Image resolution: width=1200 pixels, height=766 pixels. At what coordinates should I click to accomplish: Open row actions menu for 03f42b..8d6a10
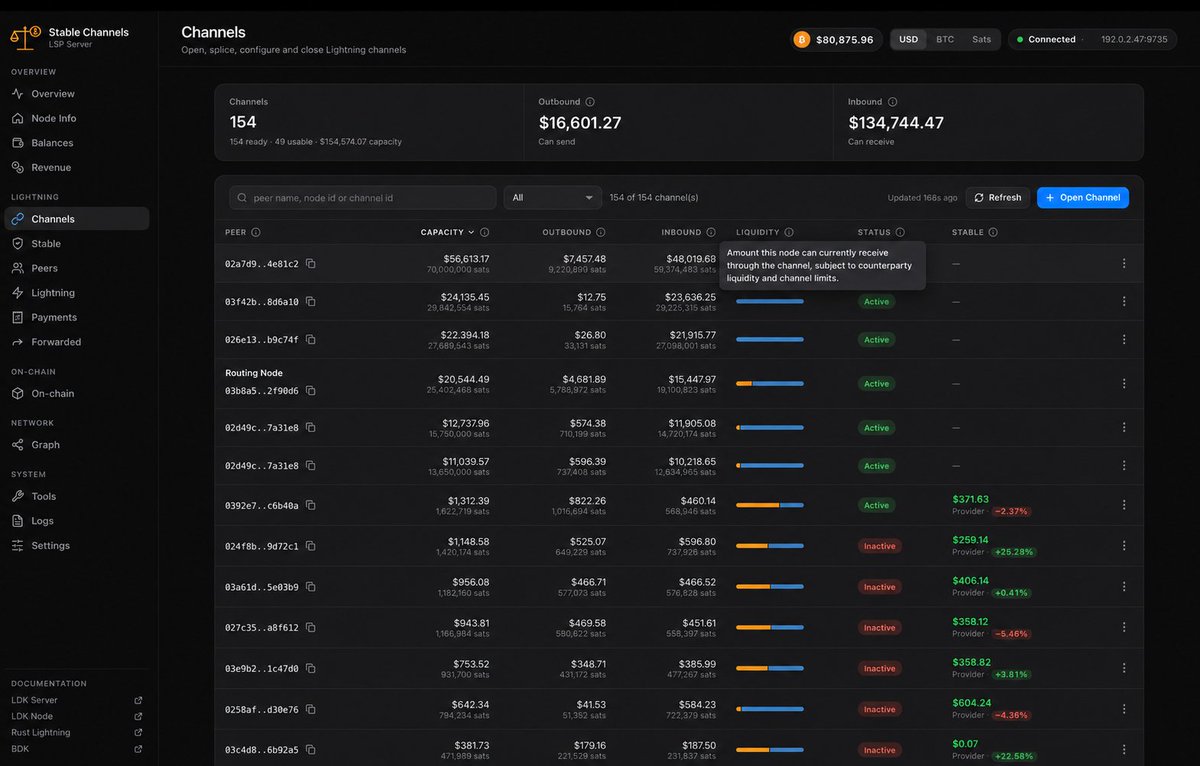(x=1124, y=302)
